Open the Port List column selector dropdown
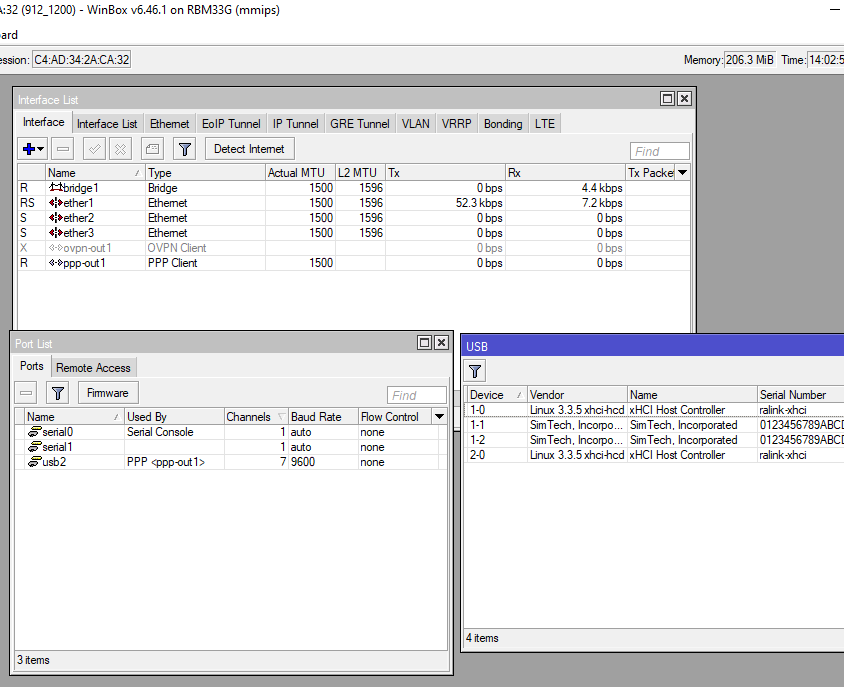This screenshot has height=687, width=844. point(439,417)
